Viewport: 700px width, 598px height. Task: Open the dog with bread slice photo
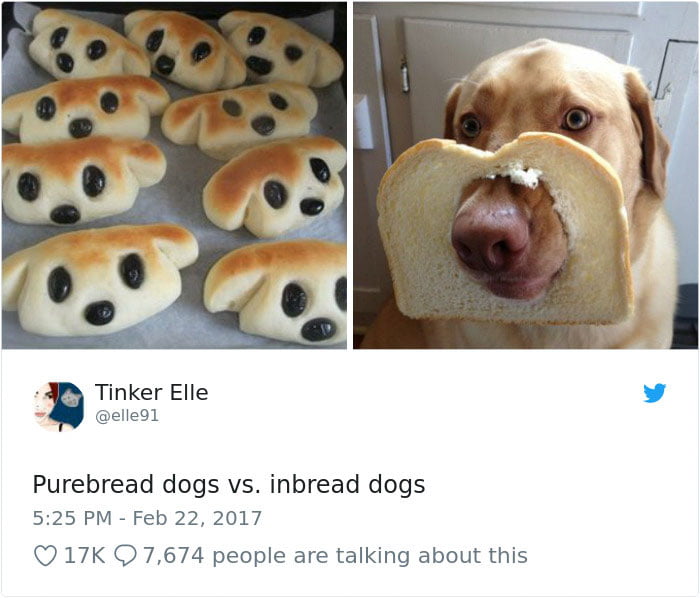(525, 175)
